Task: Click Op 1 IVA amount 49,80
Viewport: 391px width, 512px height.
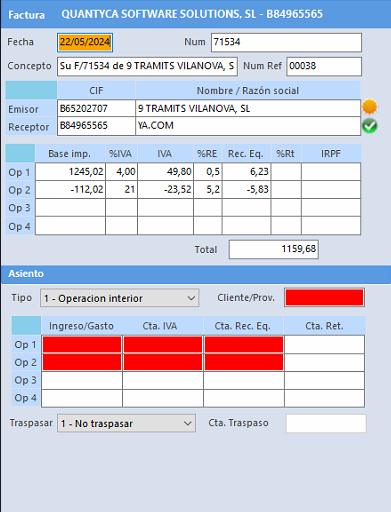Action: click(165, 172)
